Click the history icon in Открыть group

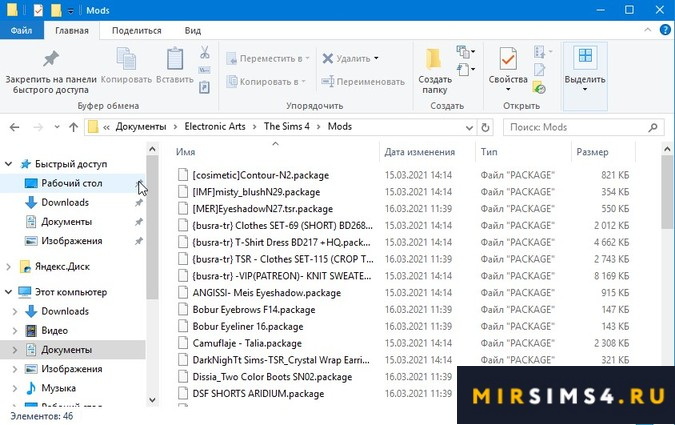pyautogui.click(x=539, y=88)
